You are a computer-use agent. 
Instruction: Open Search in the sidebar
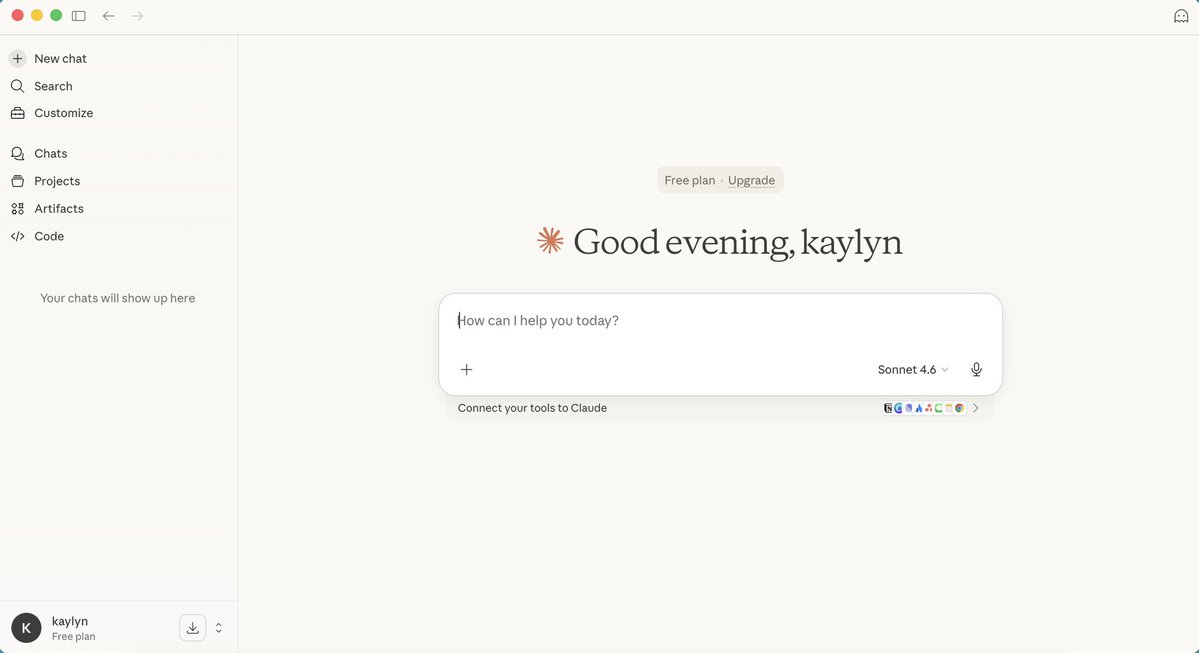[53, 86]
